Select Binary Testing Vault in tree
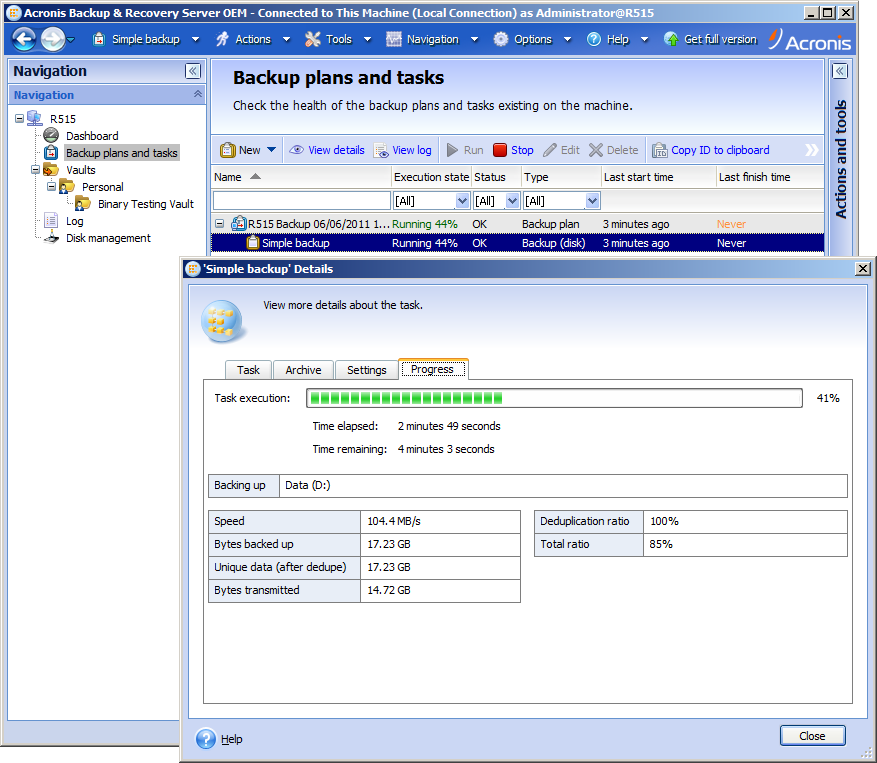This screenshot has height=763, width=877. coord(145,204)
